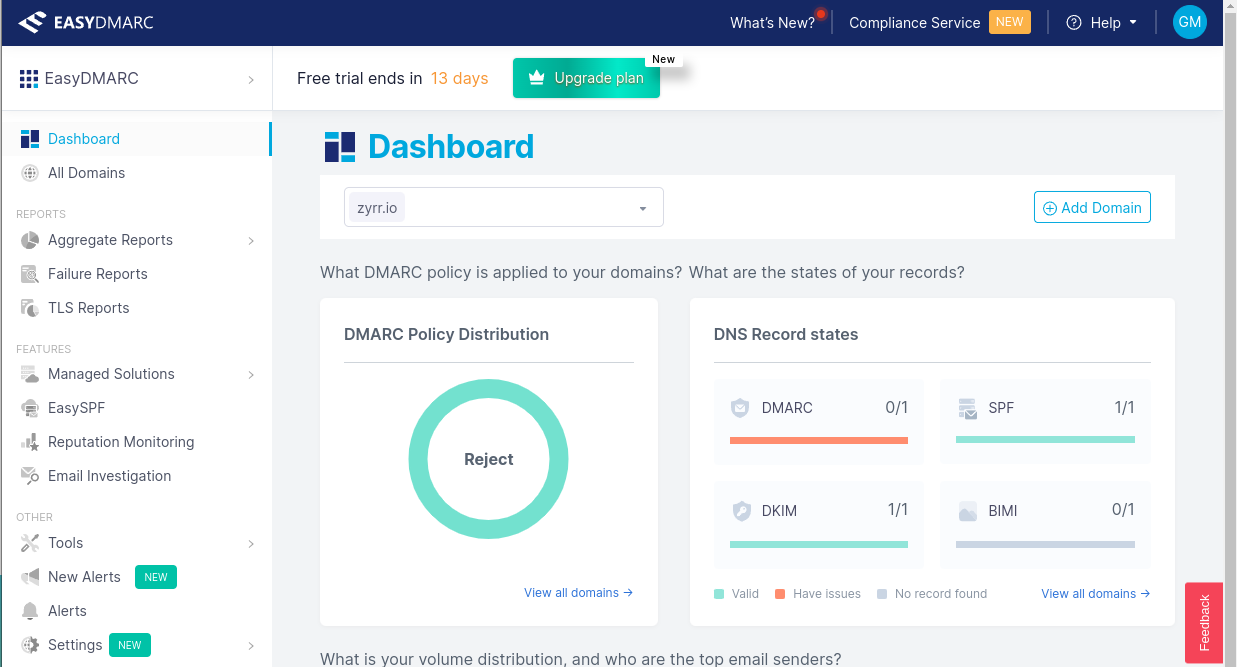Image resolution: width=1237 pixels, height=667 pixels.
Task: Click the GM profile avatar
Action: (x=1189, y=21)
